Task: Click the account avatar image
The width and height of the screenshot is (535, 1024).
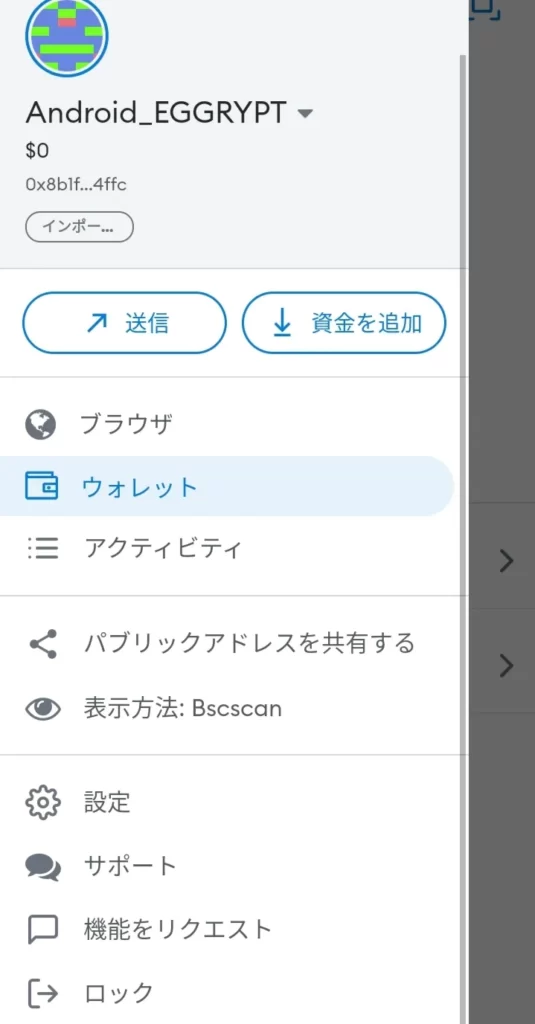Action: (x=67, y=37)
